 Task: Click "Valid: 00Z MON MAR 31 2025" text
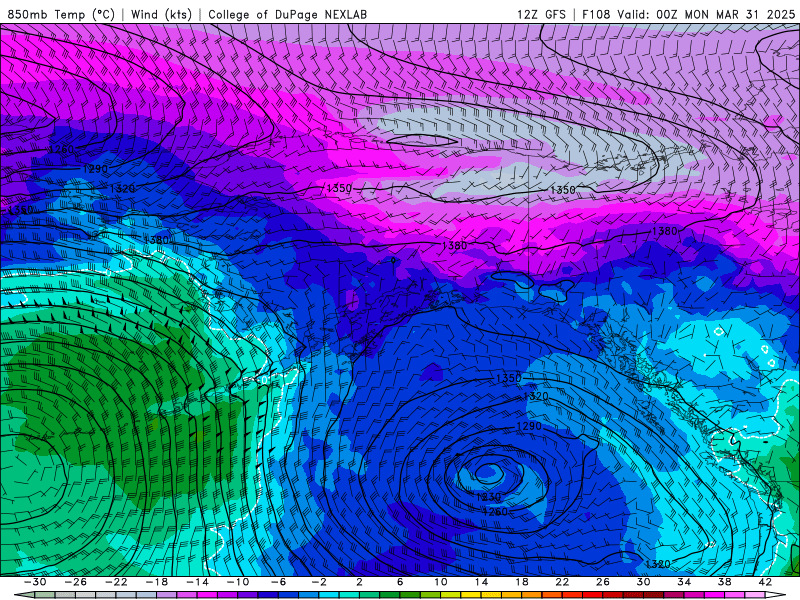706,14
